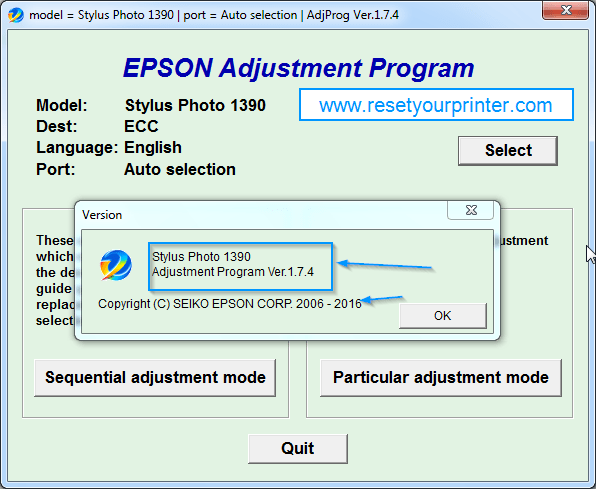596x489 pixels.
Task: Click the 'EPSON Adjustment Program' heading
Action: (x=298, y=68)
